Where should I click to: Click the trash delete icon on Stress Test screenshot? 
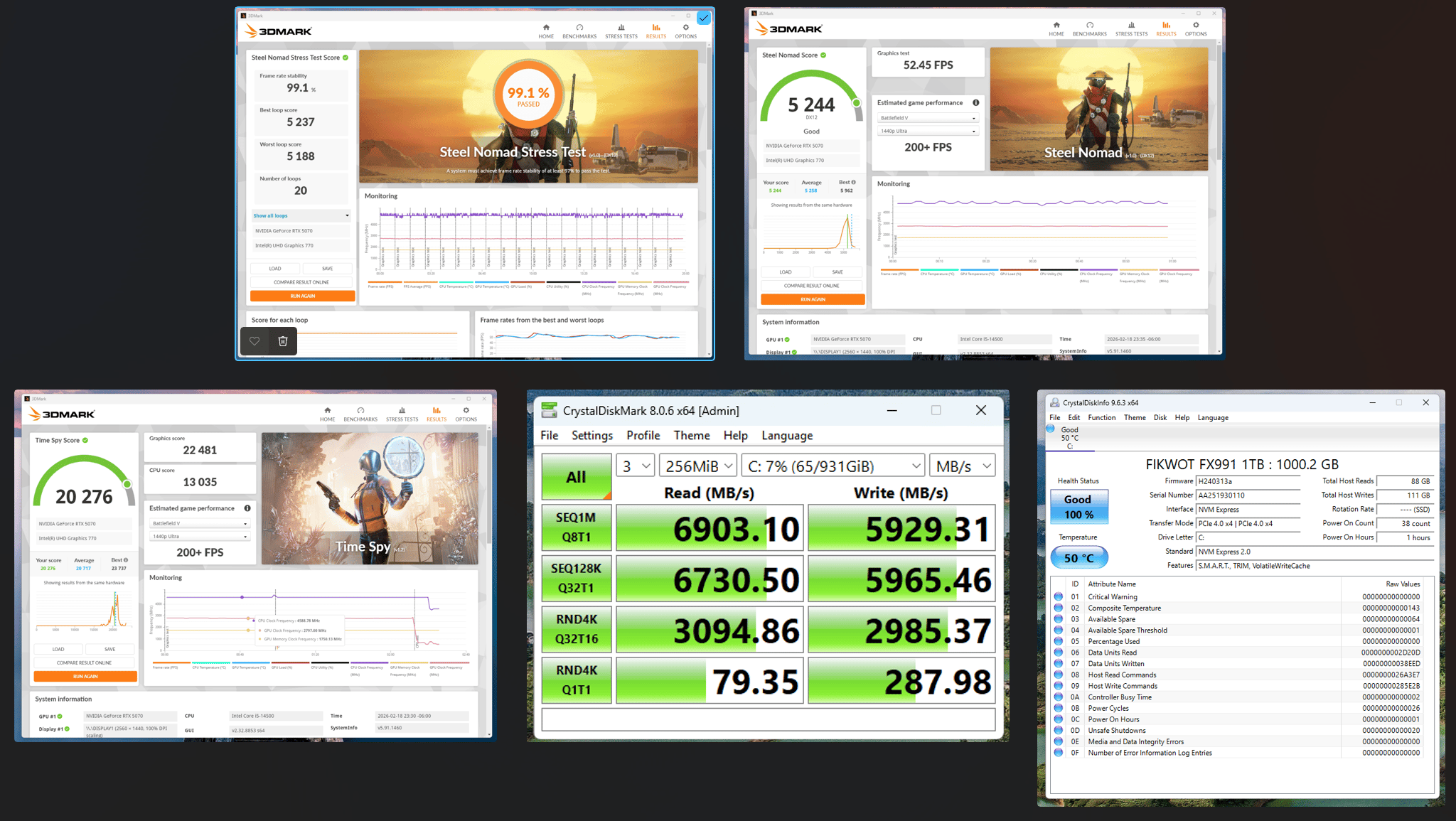[283, 341]
